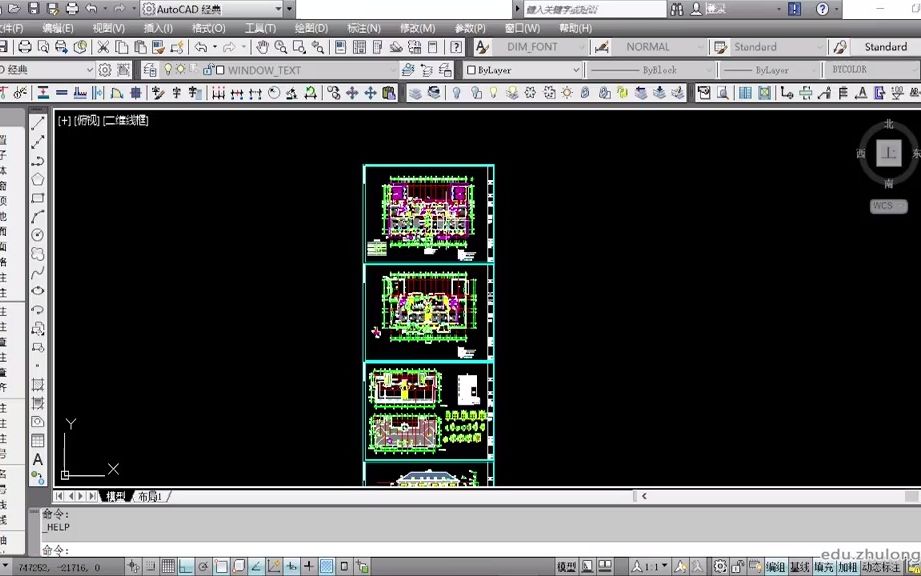Activate the Pan hand tool
The width and height of the screenshot is (921, 576).
(x=262, y=47)
